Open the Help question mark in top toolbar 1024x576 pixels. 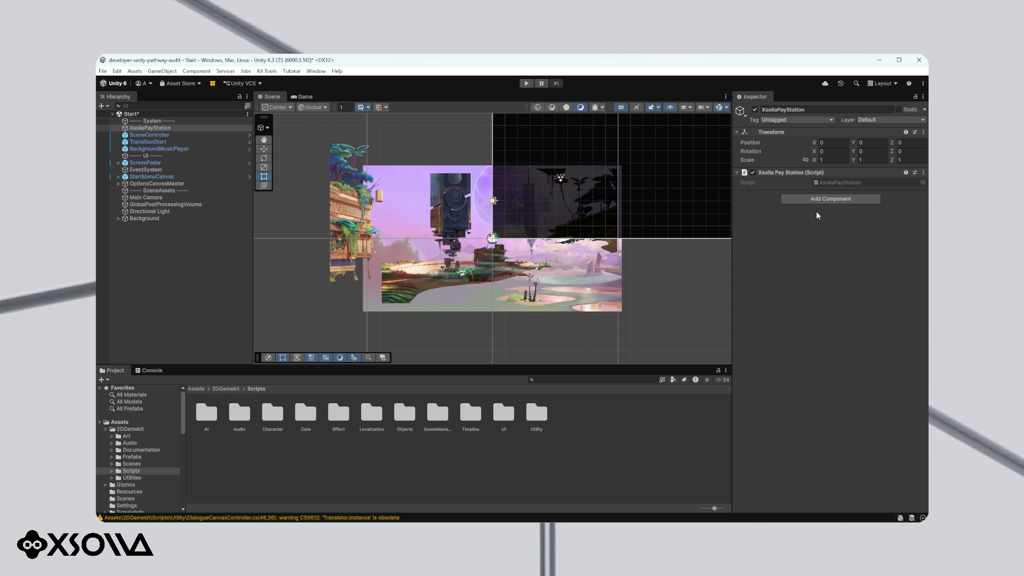tap(909, 84)
